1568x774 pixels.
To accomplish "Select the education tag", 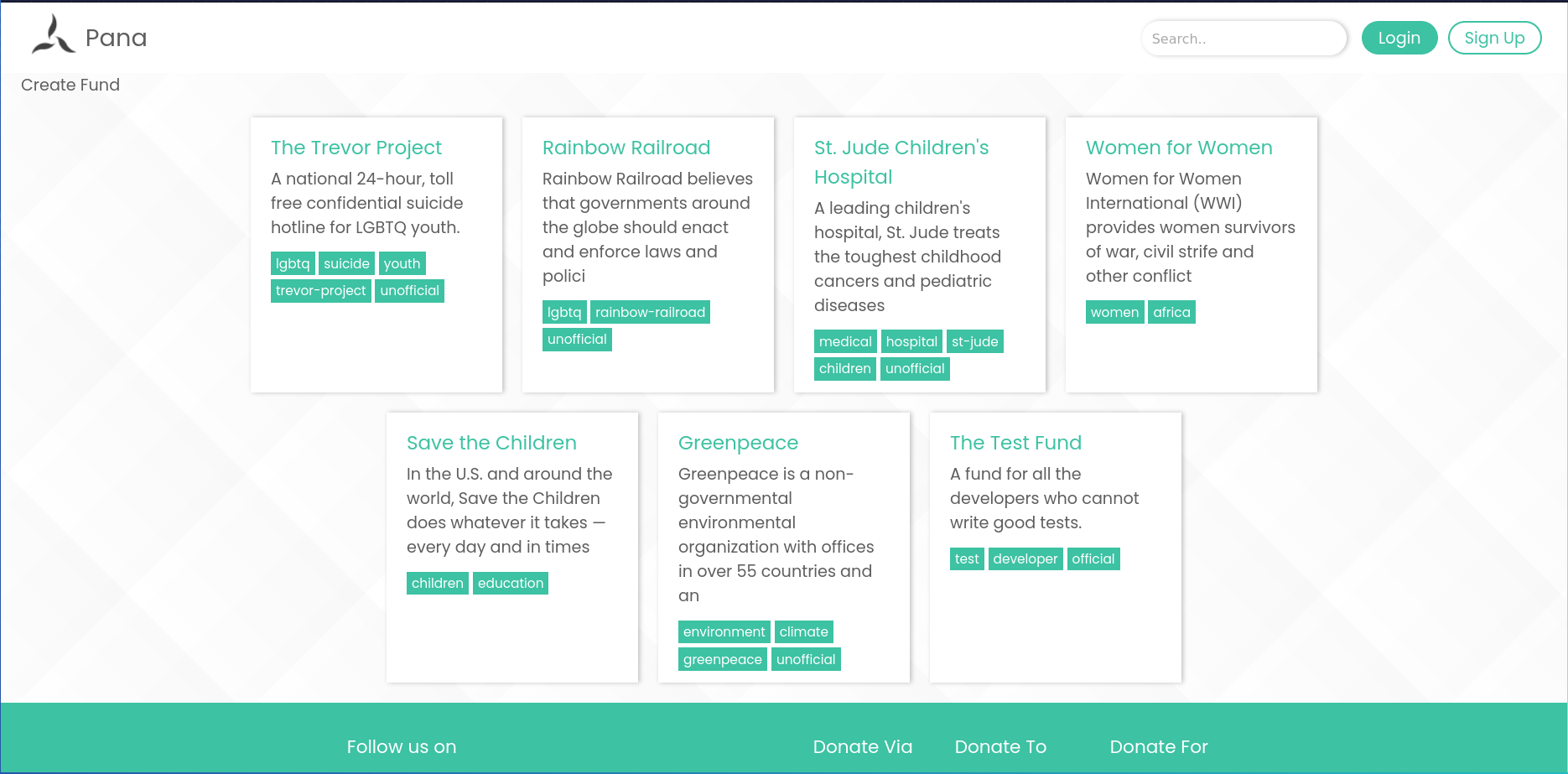I will [511, 583].
